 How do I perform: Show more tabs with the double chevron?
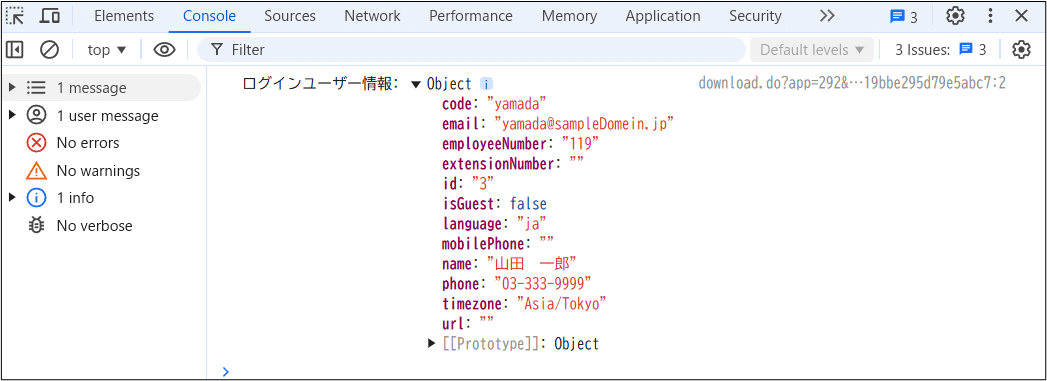click(827, 16)
